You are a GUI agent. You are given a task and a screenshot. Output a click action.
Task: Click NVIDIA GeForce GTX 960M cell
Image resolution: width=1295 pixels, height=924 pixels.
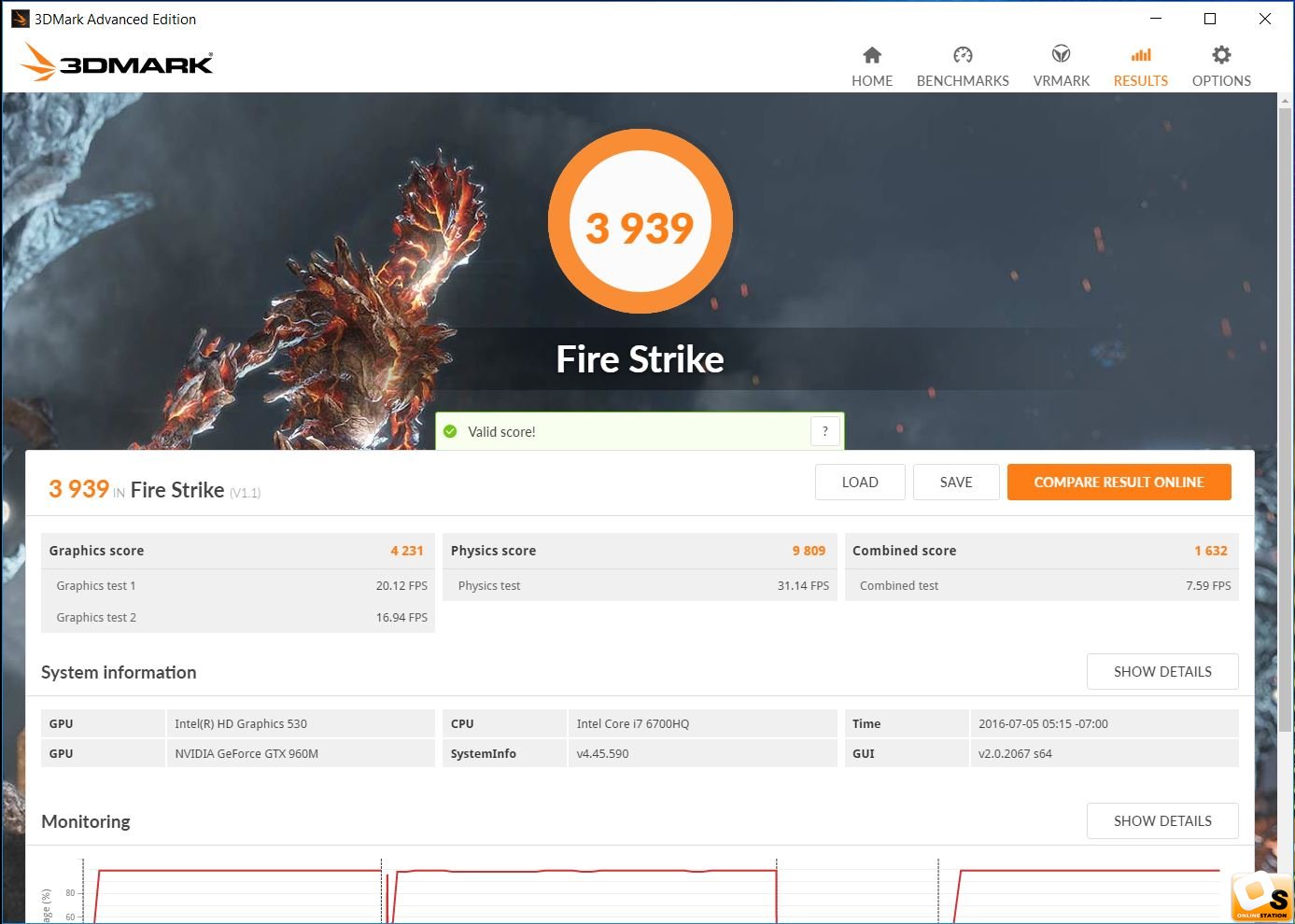coord(301,754)
